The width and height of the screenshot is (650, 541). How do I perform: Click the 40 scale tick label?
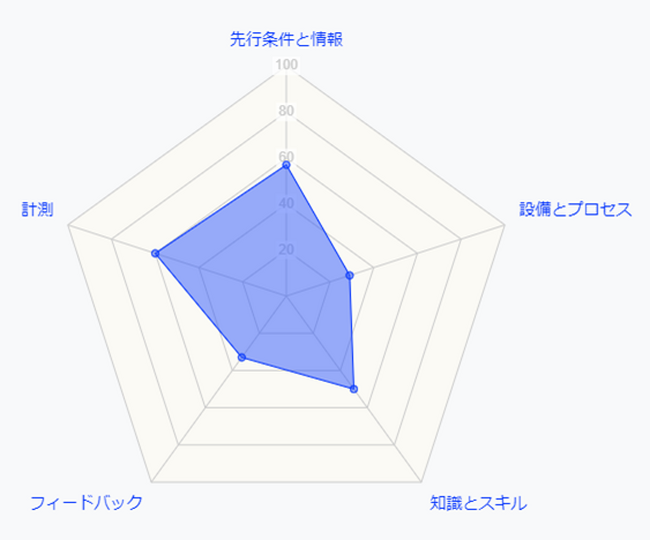(x=286, y=203)
